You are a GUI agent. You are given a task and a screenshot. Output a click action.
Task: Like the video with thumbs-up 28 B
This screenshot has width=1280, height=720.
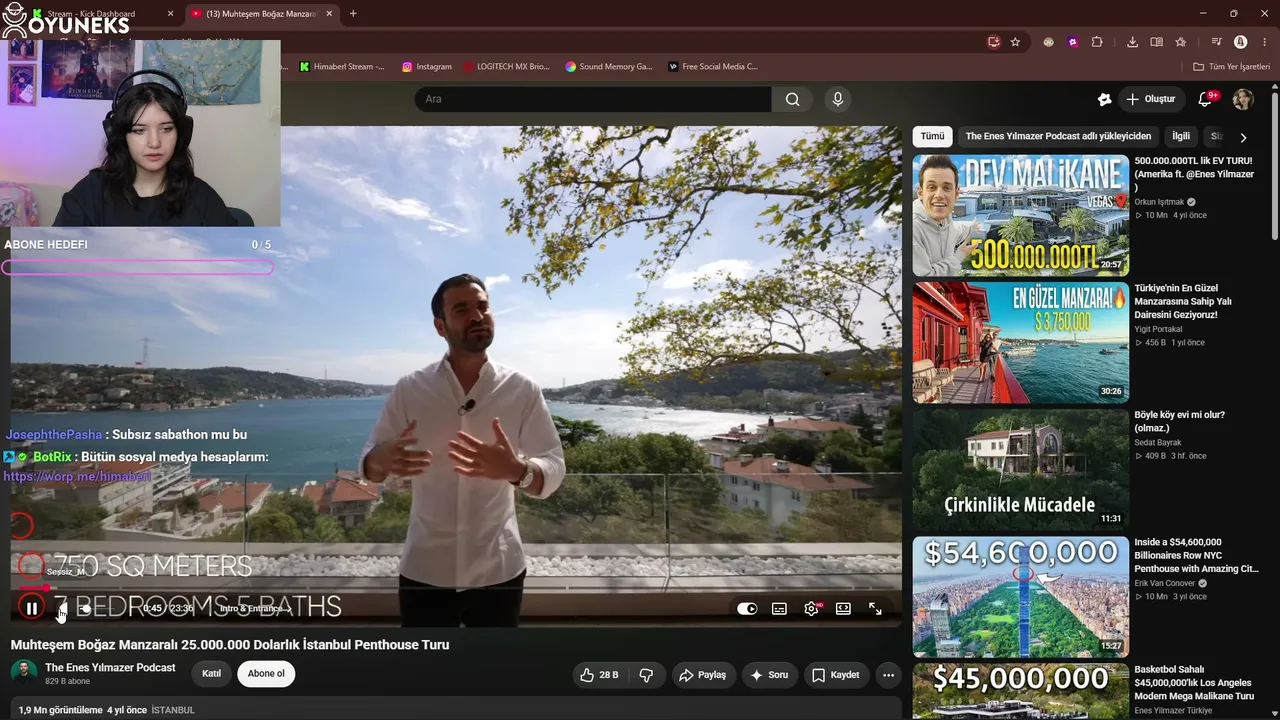pyautogui.click(x=599, y=675)
